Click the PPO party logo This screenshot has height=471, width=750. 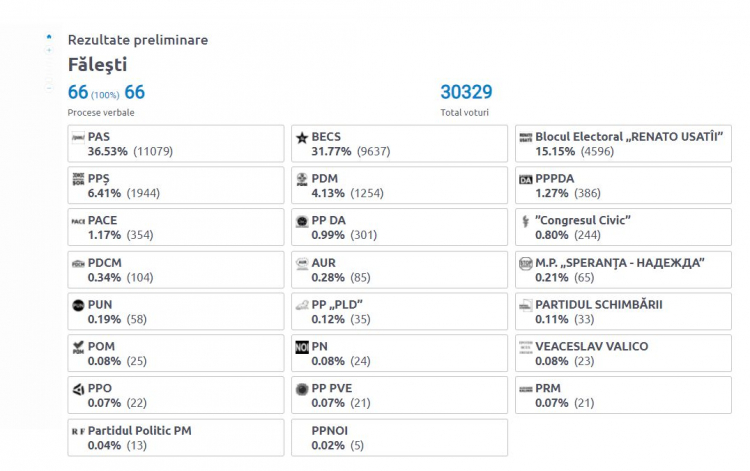78,389
